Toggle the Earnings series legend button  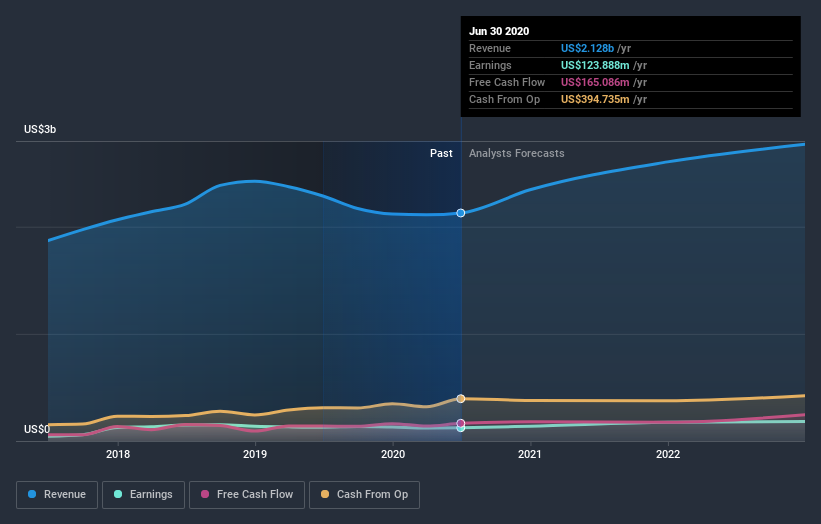click(143, 495)
